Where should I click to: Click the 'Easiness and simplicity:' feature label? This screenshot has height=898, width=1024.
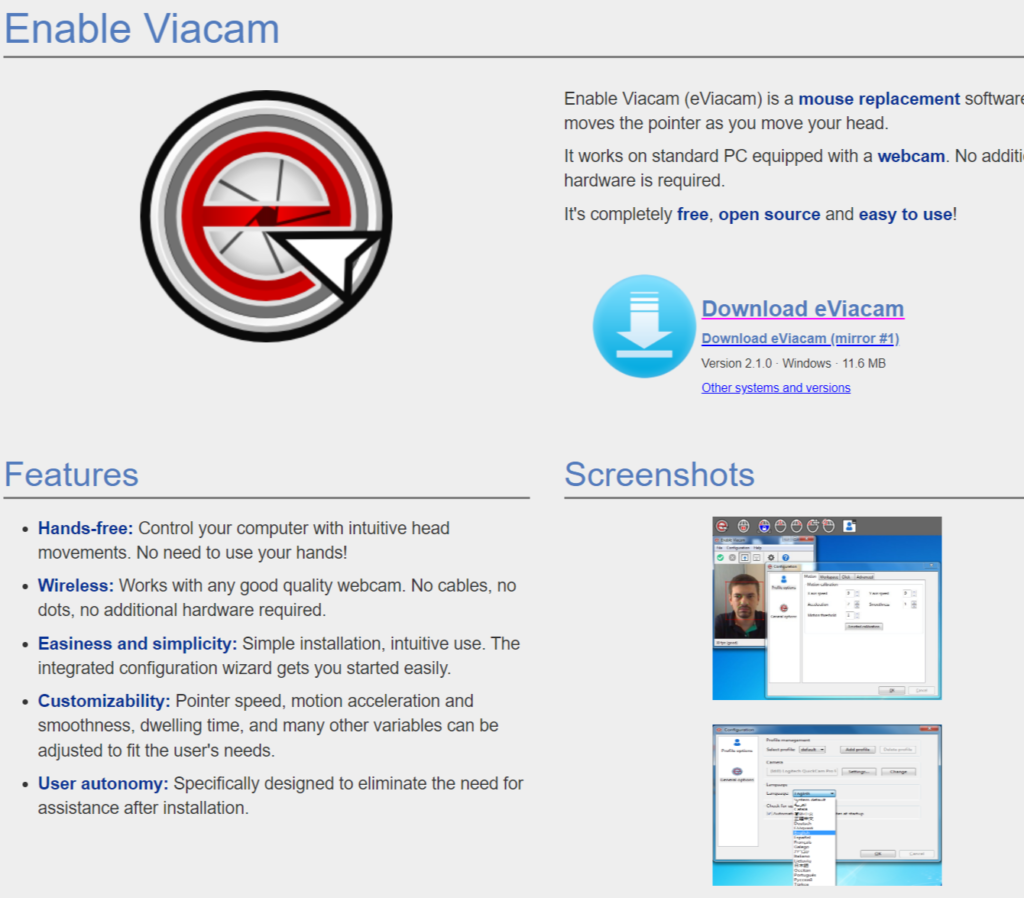coord(137,644)
